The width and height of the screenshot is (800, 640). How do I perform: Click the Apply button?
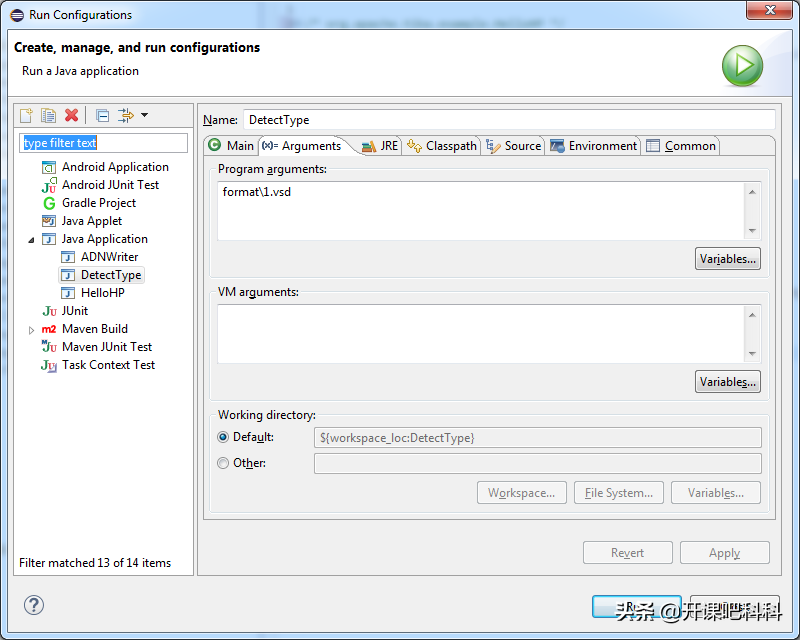pyautogui.click(x=724, y=553)
